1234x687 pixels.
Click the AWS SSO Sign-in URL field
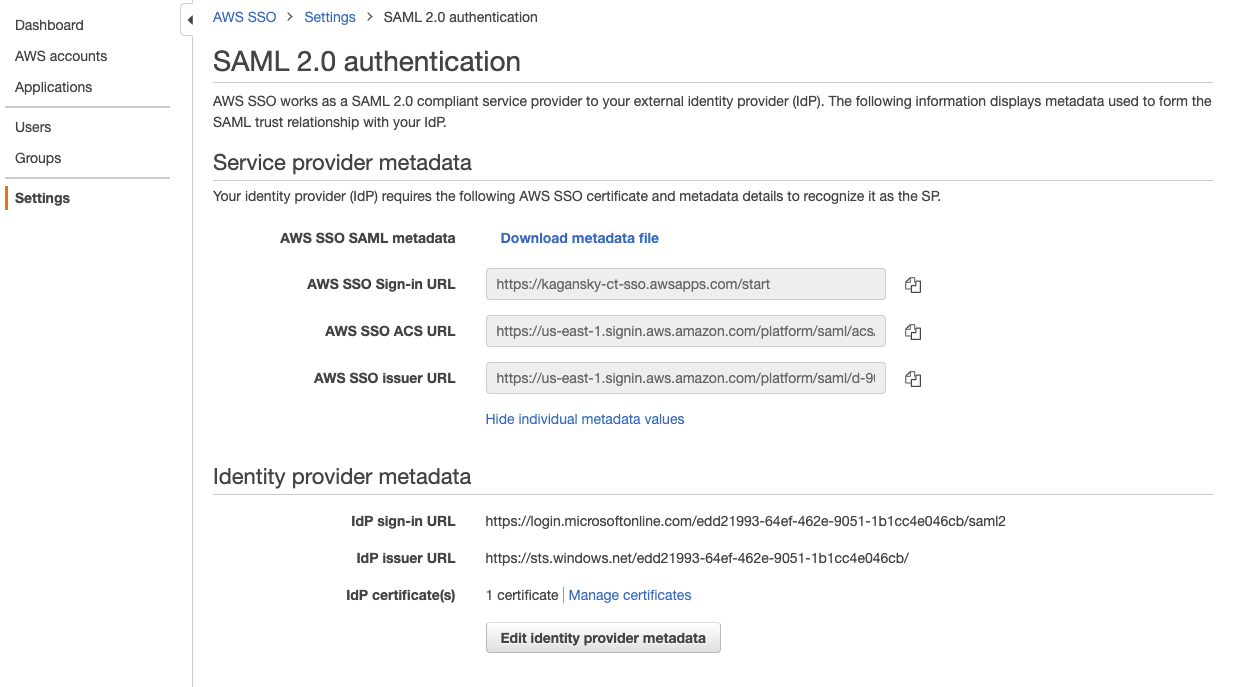686,284
